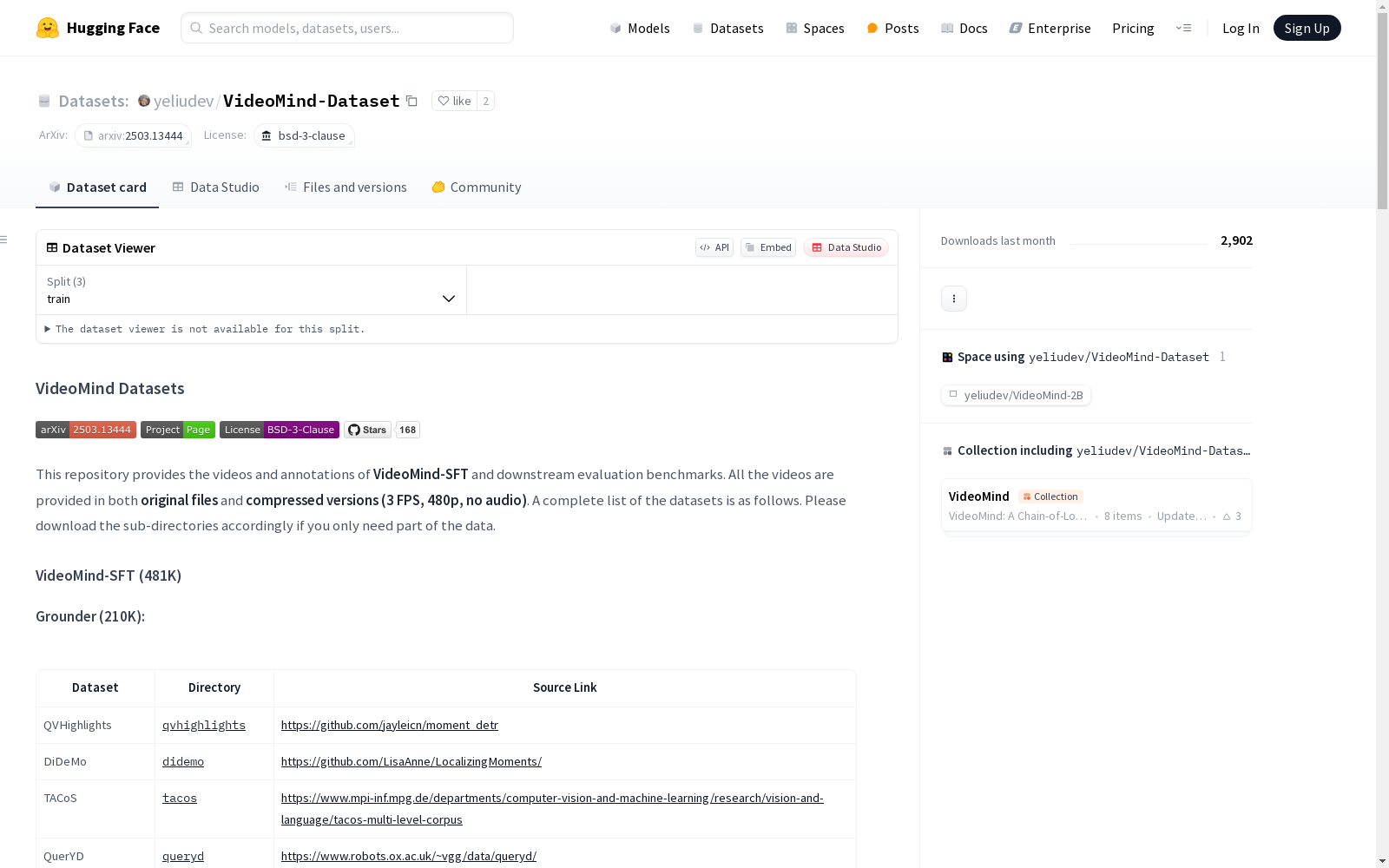Open the moment_detr GitHub source link
Viewport: 1389px width, 868px height.
(390, 726)
